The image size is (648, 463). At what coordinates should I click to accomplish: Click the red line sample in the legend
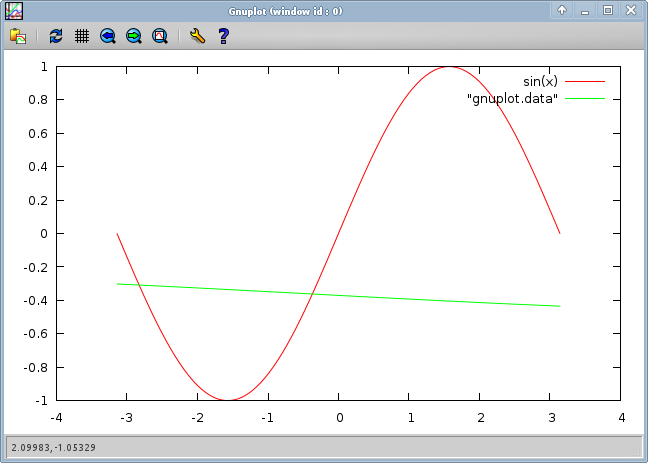(585, 81)
